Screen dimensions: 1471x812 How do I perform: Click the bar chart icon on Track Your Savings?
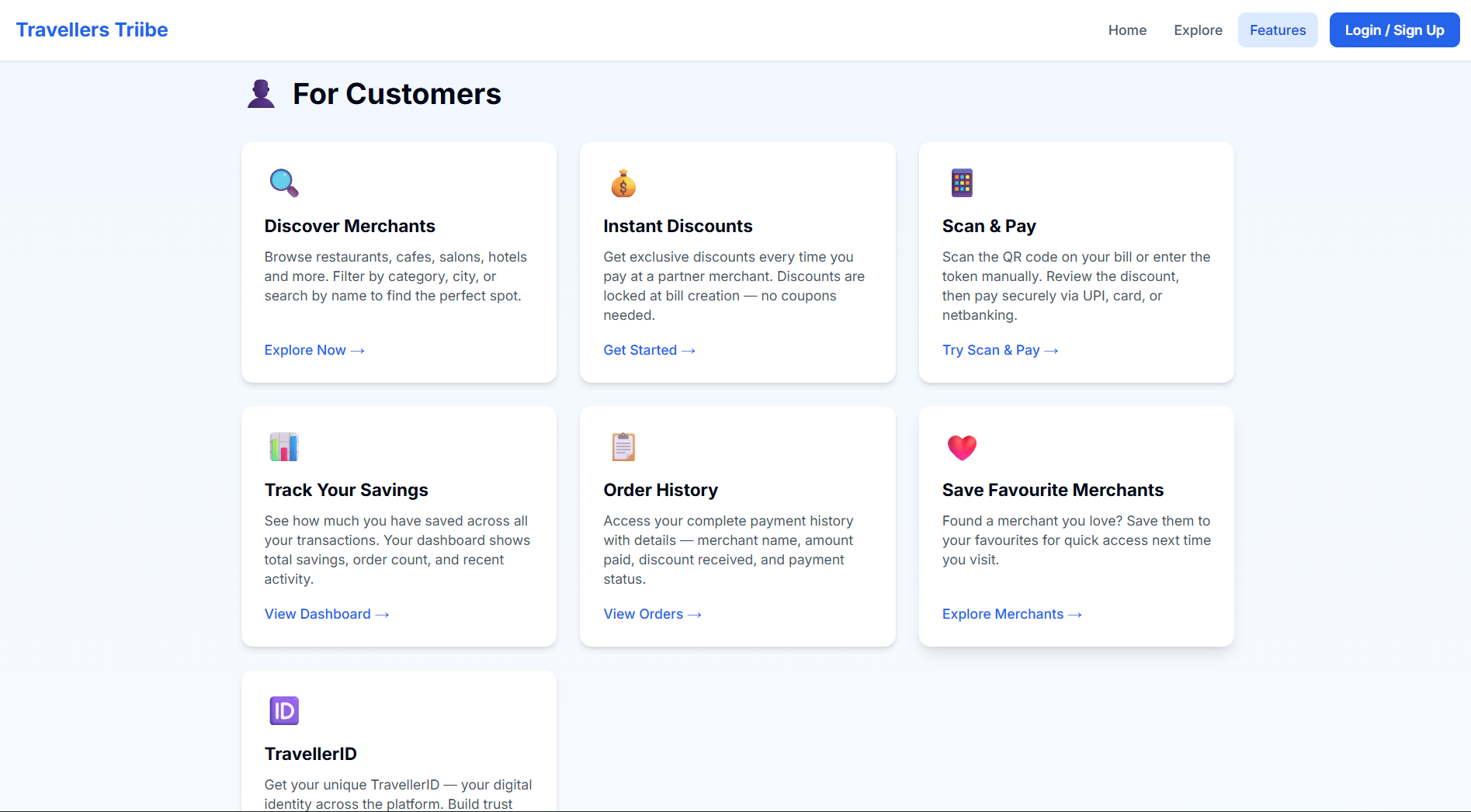pos(283,447)
